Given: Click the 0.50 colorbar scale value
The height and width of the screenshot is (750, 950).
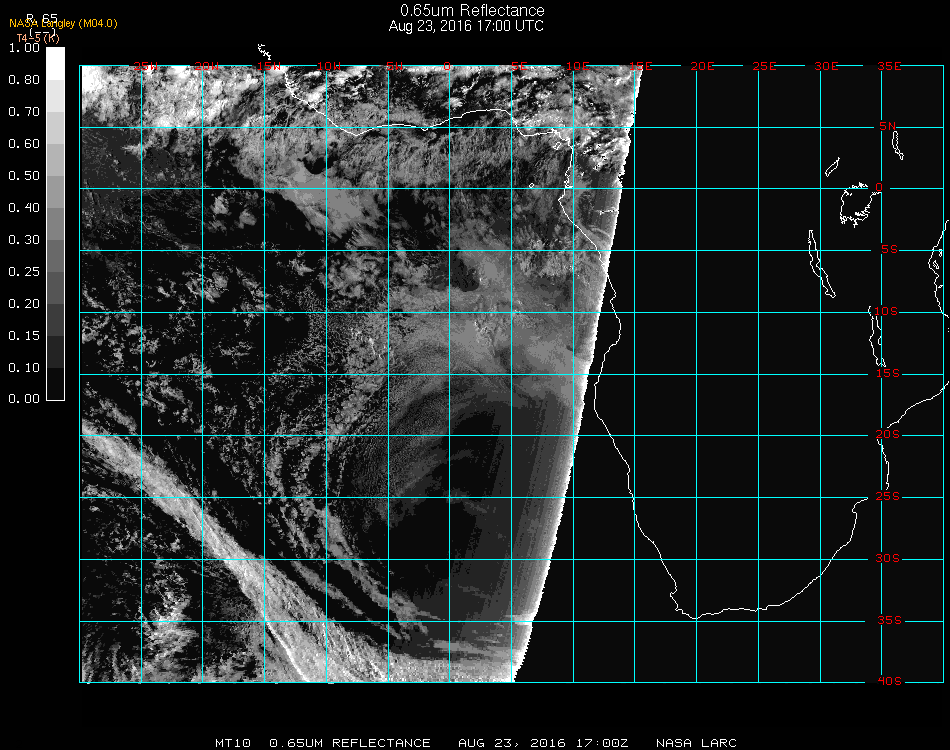Looking at the screenshot, I should click(24, 176).
